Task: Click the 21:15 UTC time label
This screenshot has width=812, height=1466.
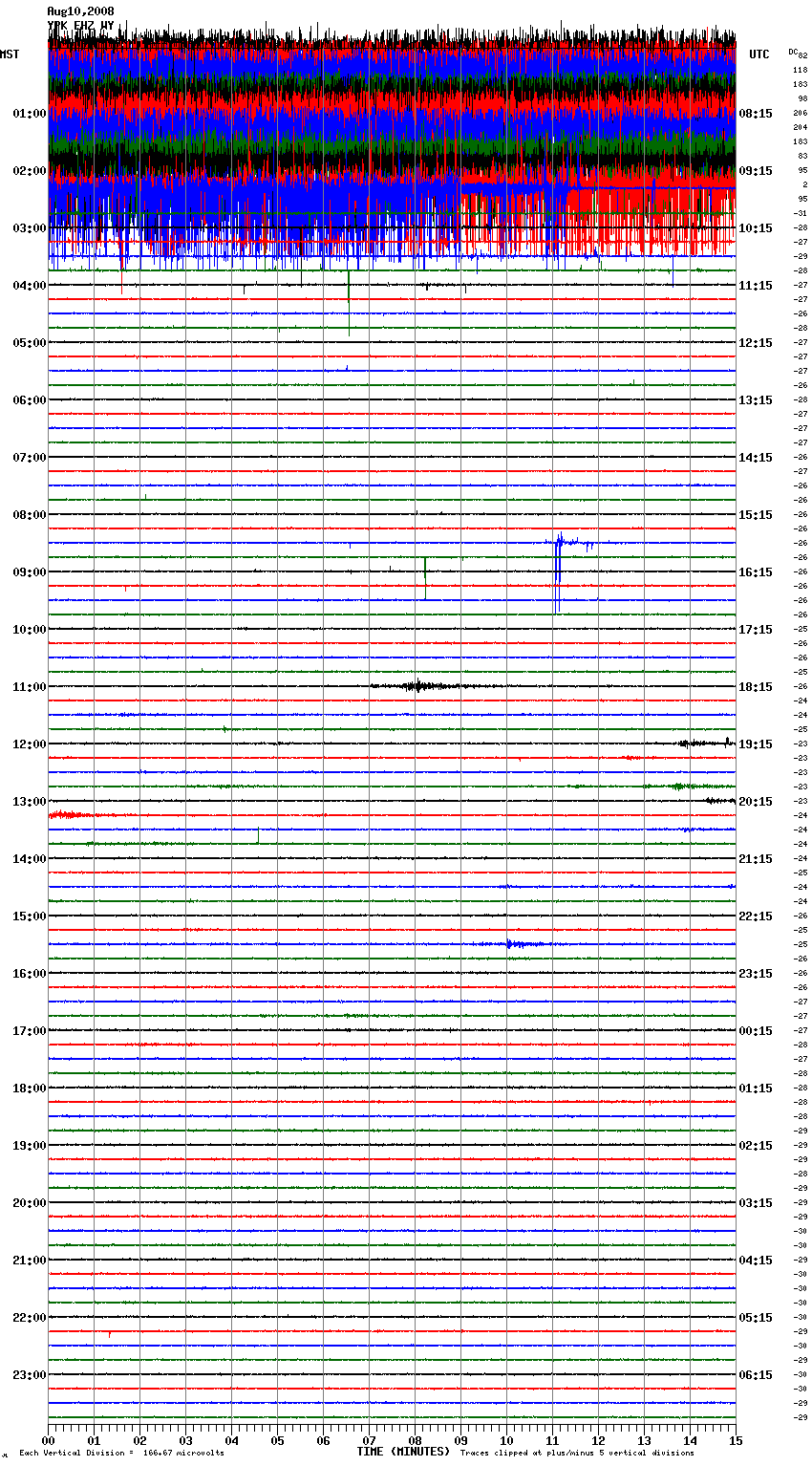Action: pyautogui.click(x=756, y=859)
